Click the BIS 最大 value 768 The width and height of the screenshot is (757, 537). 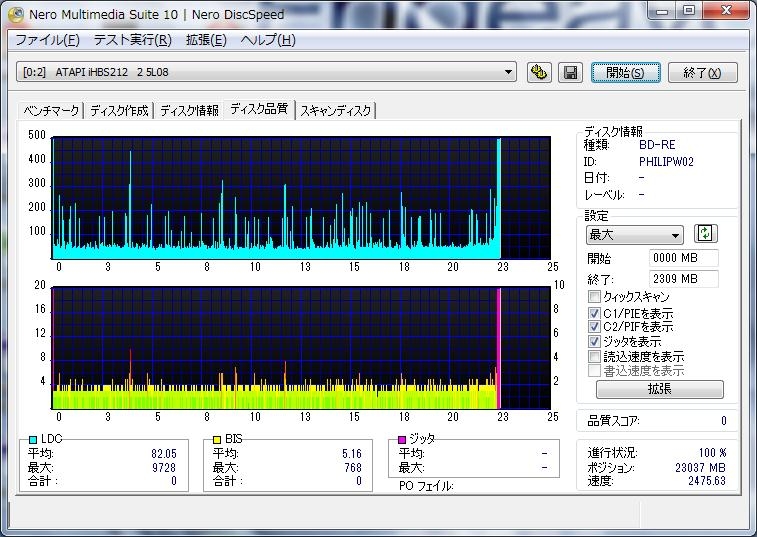point(353,467)
